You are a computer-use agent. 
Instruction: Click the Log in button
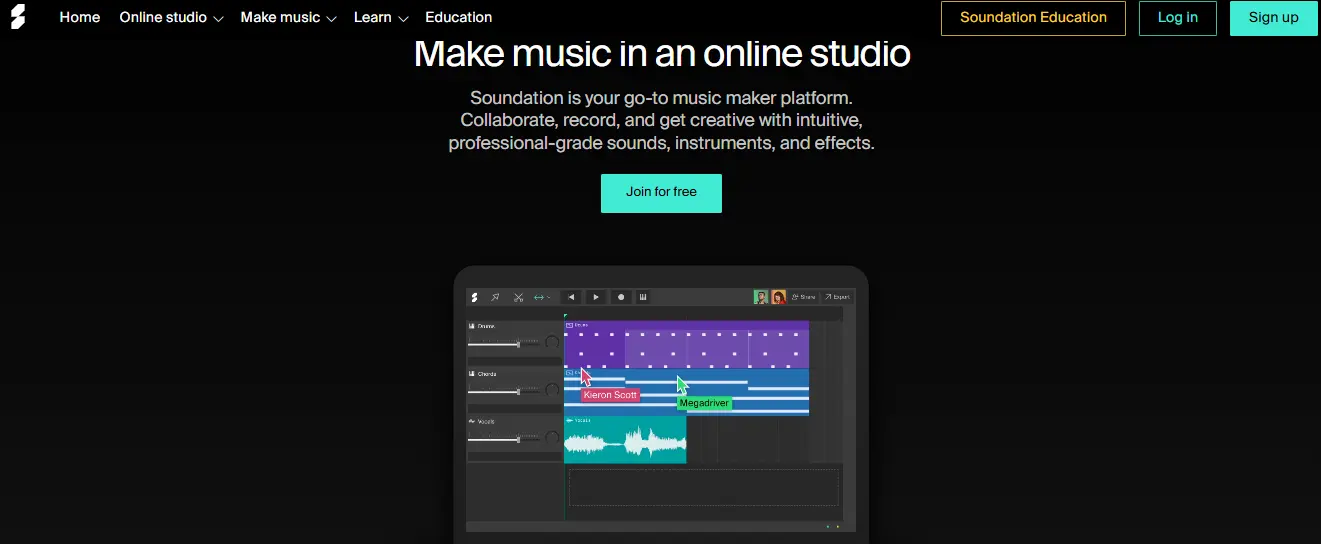pos(1177,18)
